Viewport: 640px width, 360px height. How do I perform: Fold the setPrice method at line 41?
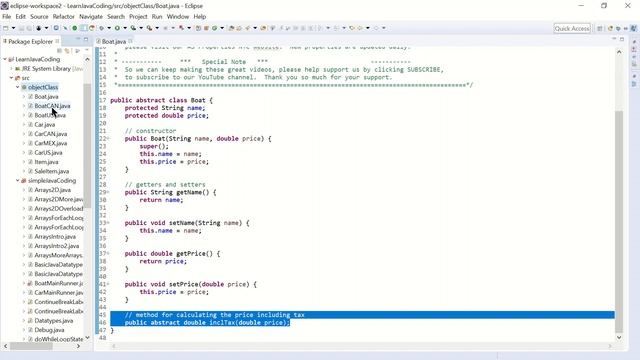[x=108, y=284]
